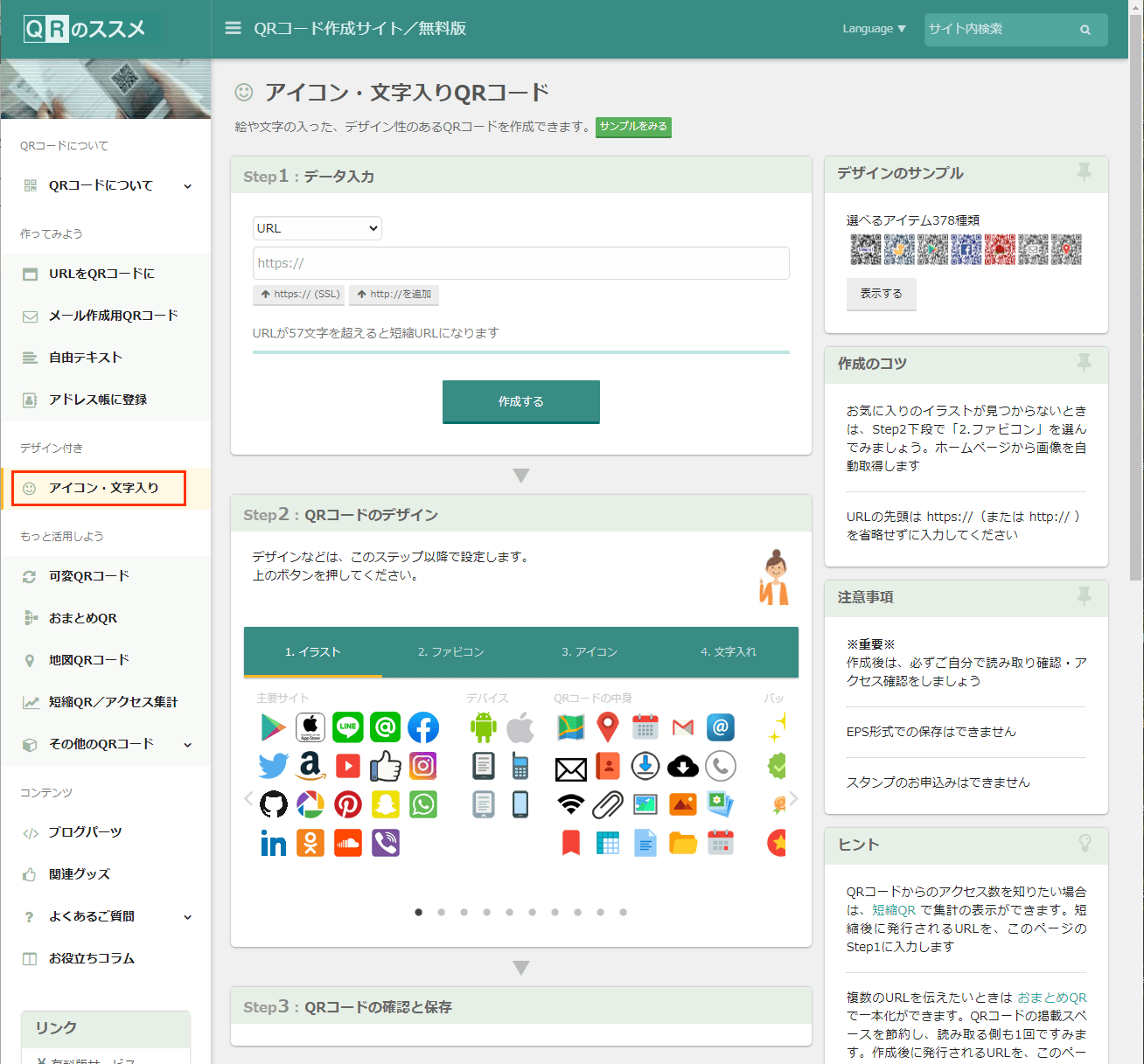Click the https:// URL input field
1144x1064 pixels.
pyautogui.click(x=521, y=263)
